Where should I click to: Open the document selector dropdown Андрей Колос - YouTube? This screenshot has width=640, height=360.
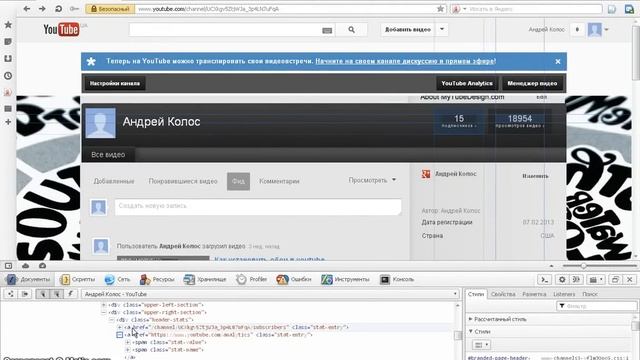coord(270,294)
